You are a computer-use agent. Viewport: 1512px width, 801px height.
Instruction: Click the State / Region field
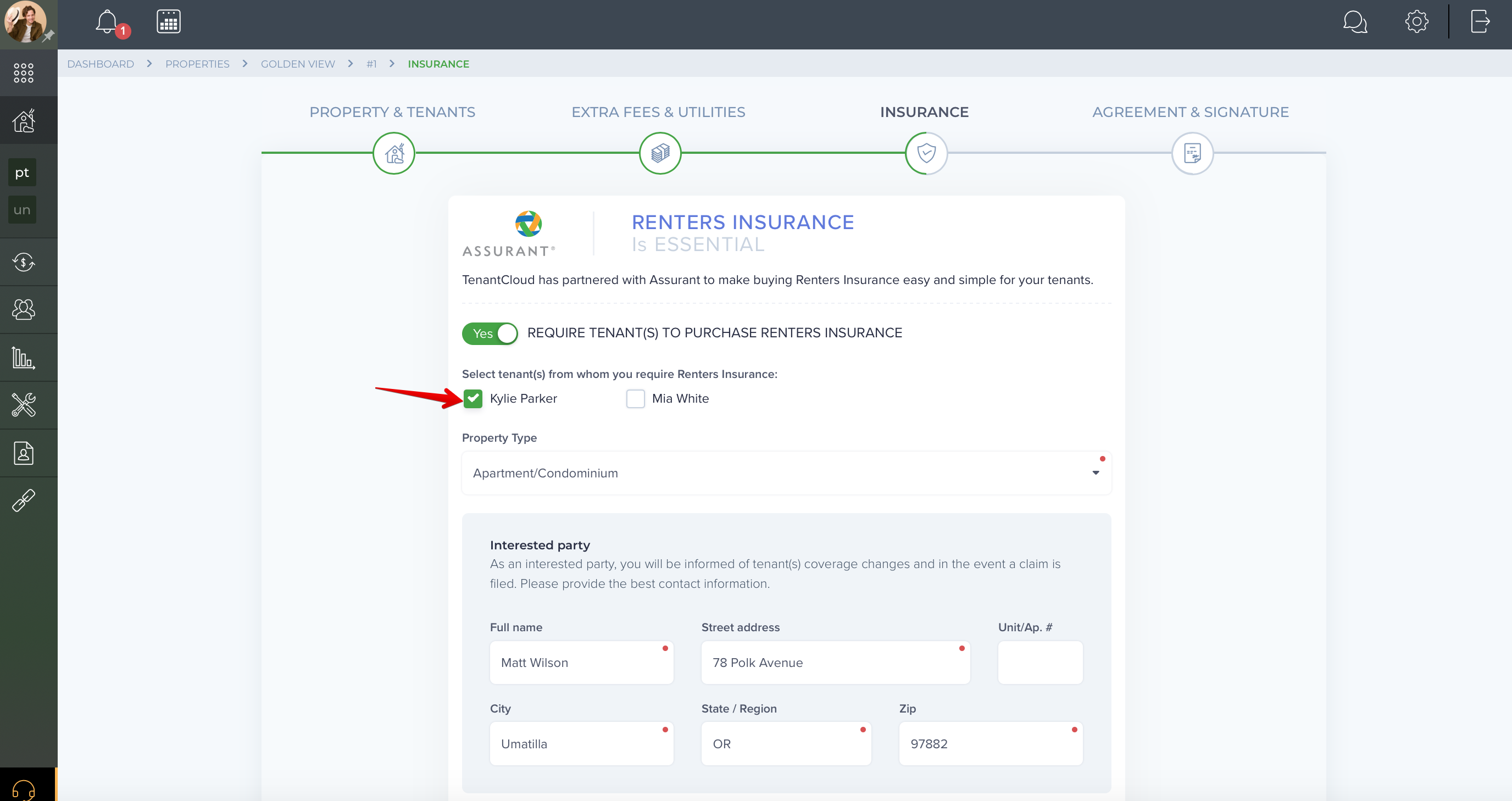click(787, 744)
